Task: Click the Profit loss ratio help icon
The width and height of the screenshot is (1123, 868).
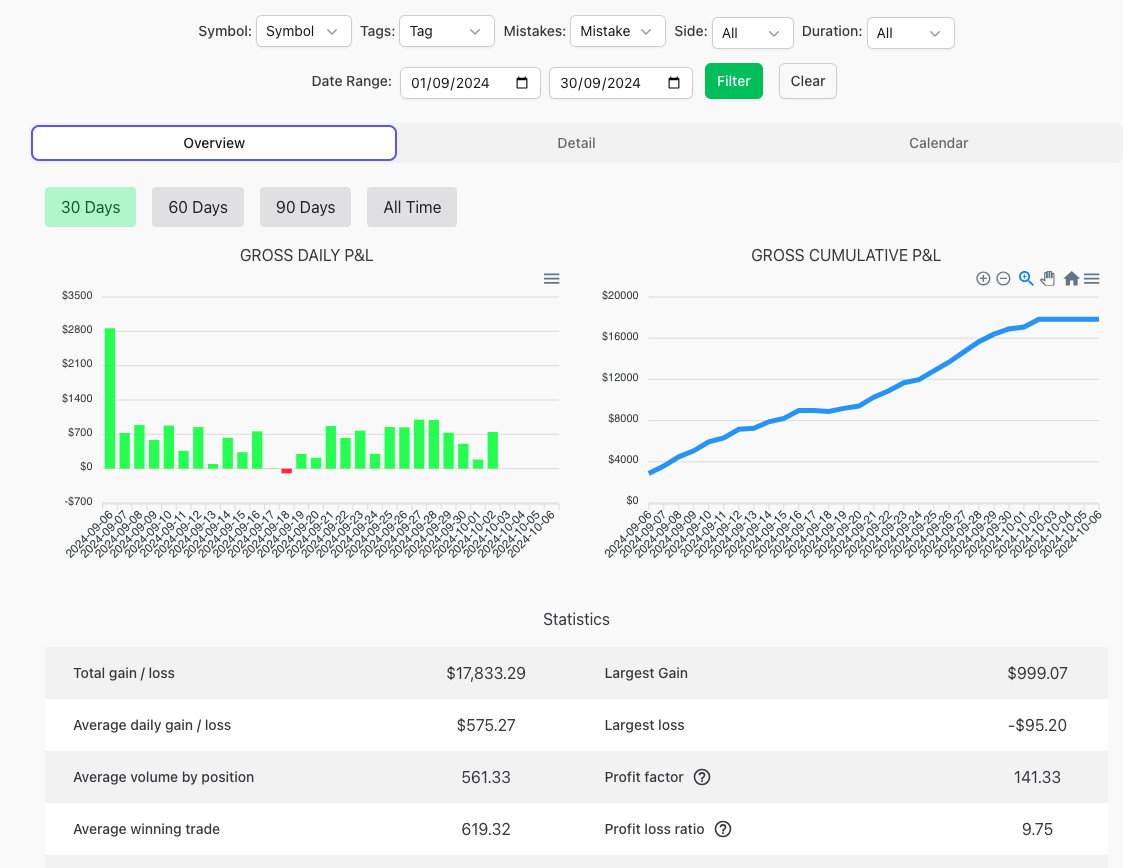Action: [x=723, y=829]
